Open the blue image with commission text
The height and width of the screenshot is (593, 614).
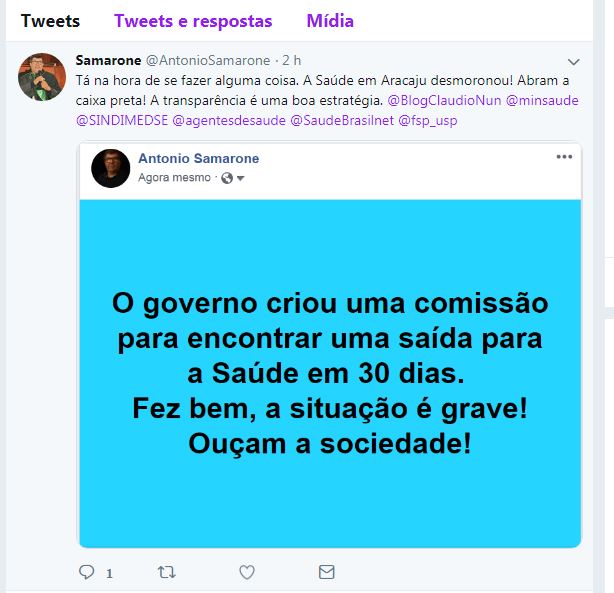pyautogui.click(x=330, y=373)
